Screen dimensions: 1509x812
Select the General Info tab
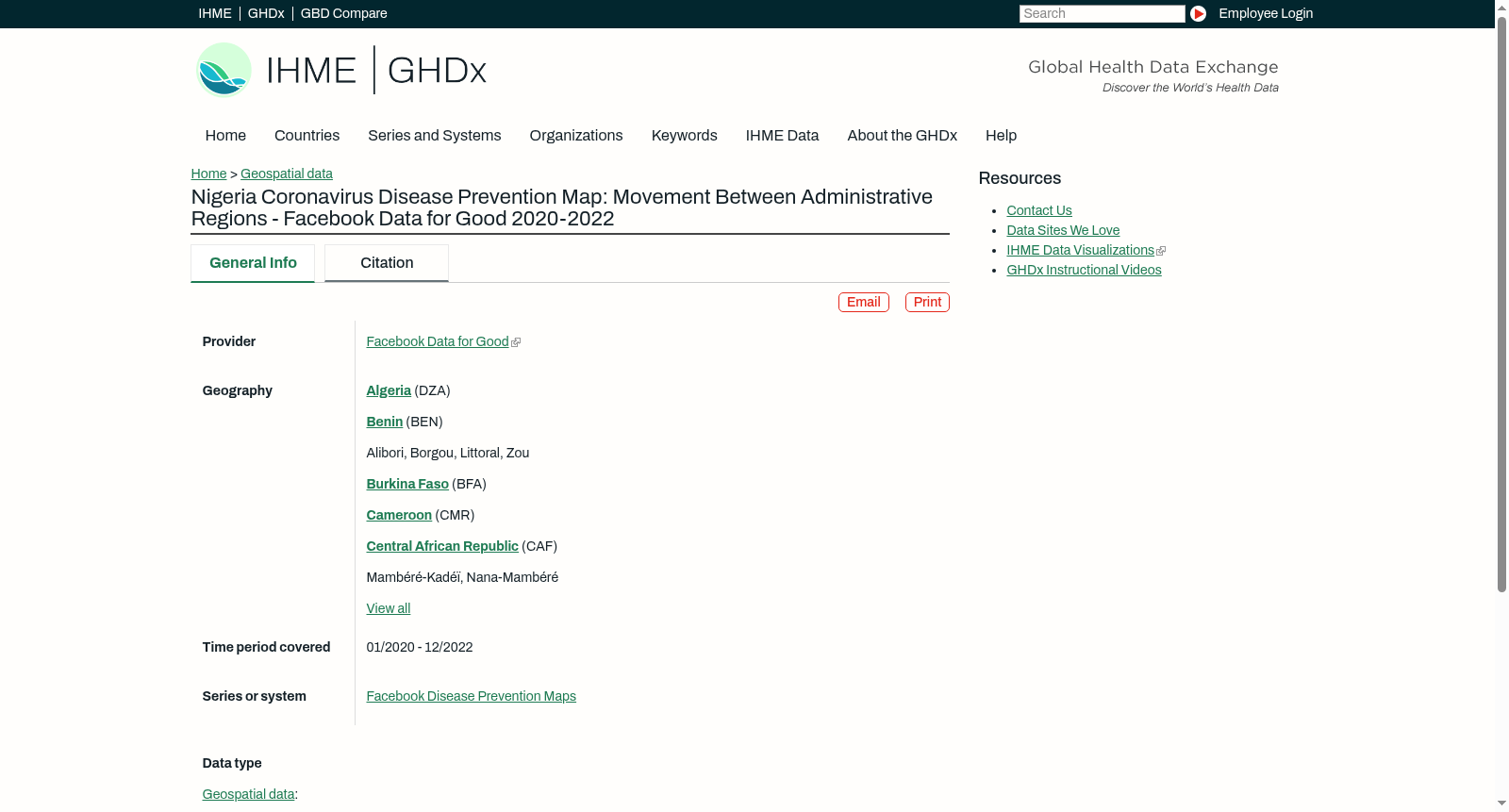[x=253, y=263]
